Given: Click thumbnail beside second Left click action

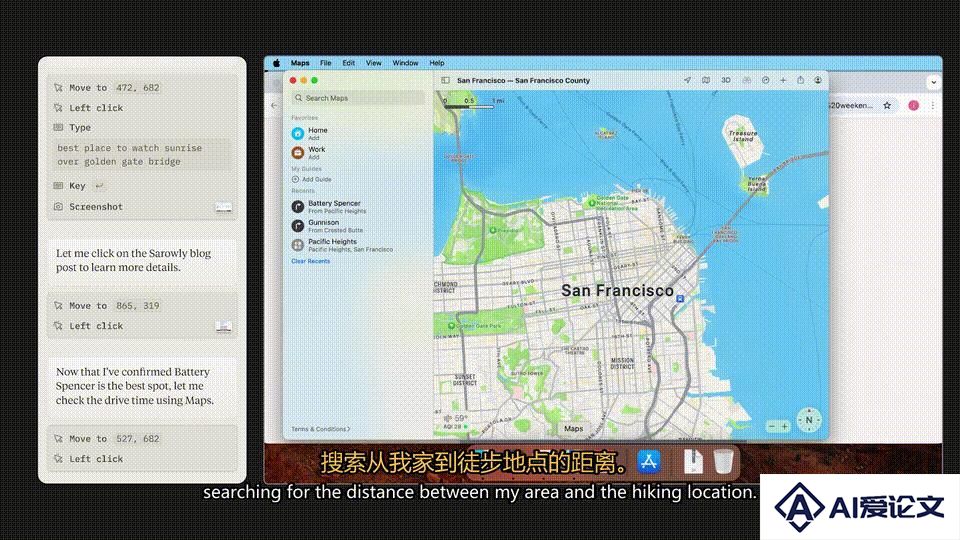Looking at the screenshot, I should (x=223, y=326).
